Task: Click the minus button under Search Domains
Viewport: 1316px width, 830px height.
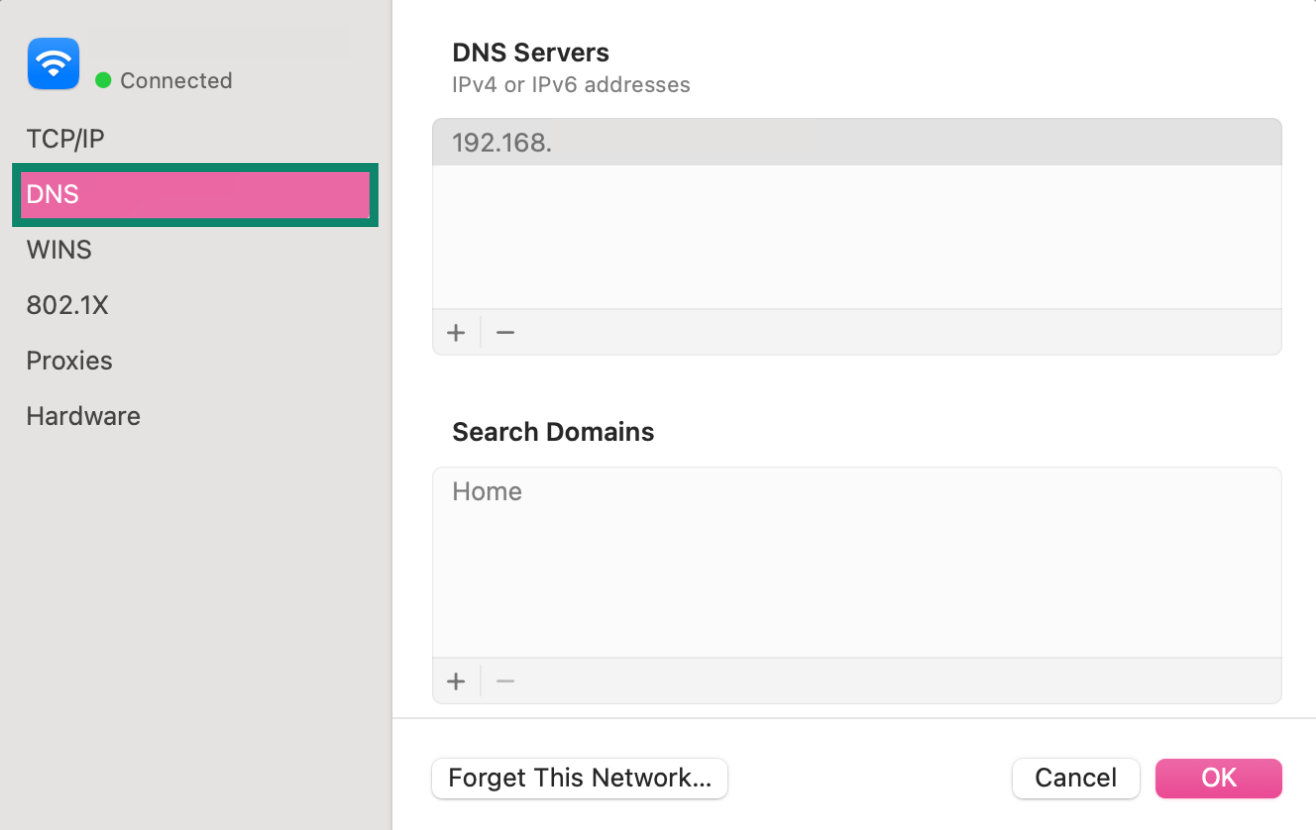Action: click(x=504, y=680)
